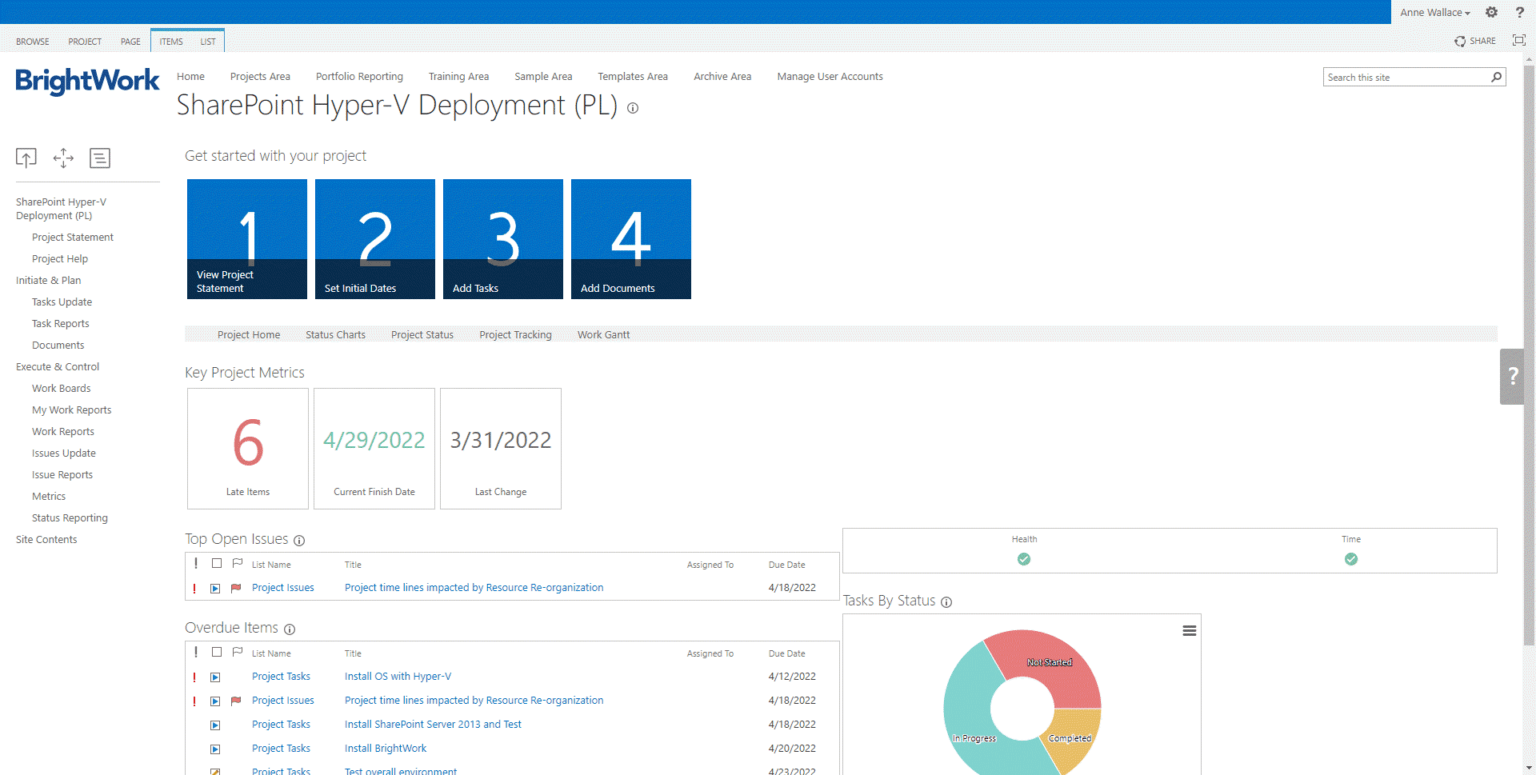Open the Install BrightWork overdue task link
1536x775 pixels.
tap(385, 748)
